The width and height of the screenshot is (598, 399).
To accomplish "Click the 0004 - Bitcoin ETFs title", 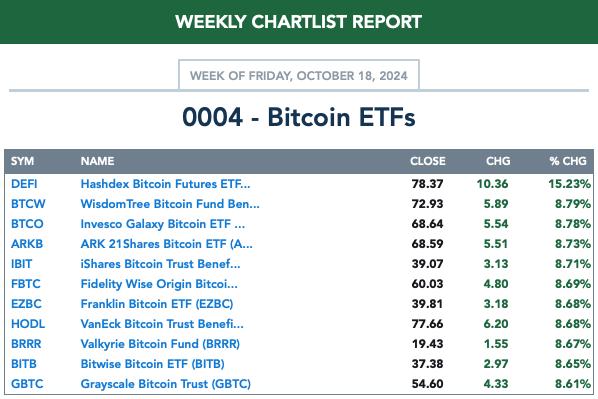I will click(x=299, y=117).
